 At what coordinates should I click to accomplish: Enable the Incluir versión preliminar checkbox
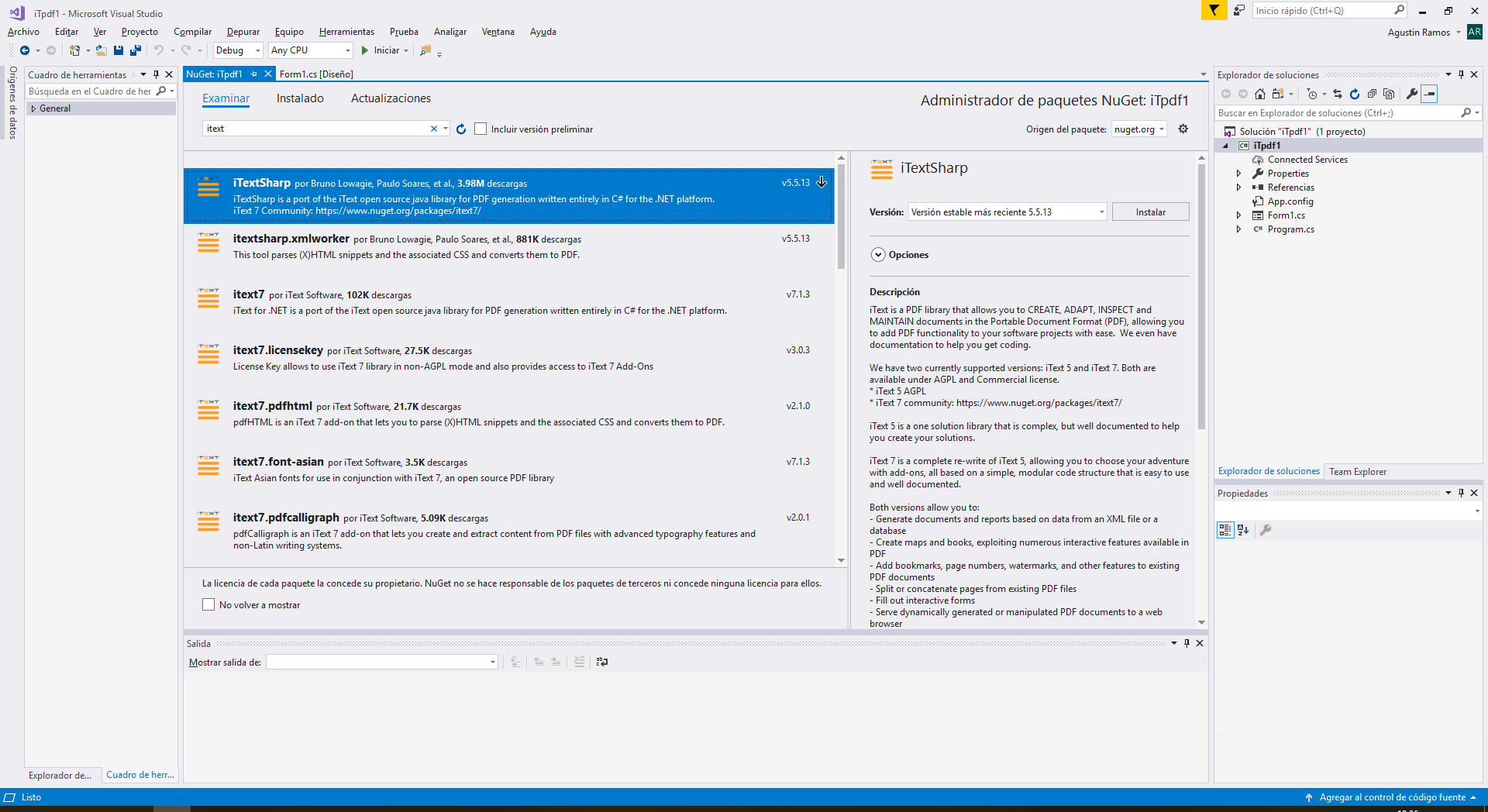coord(480,129)
